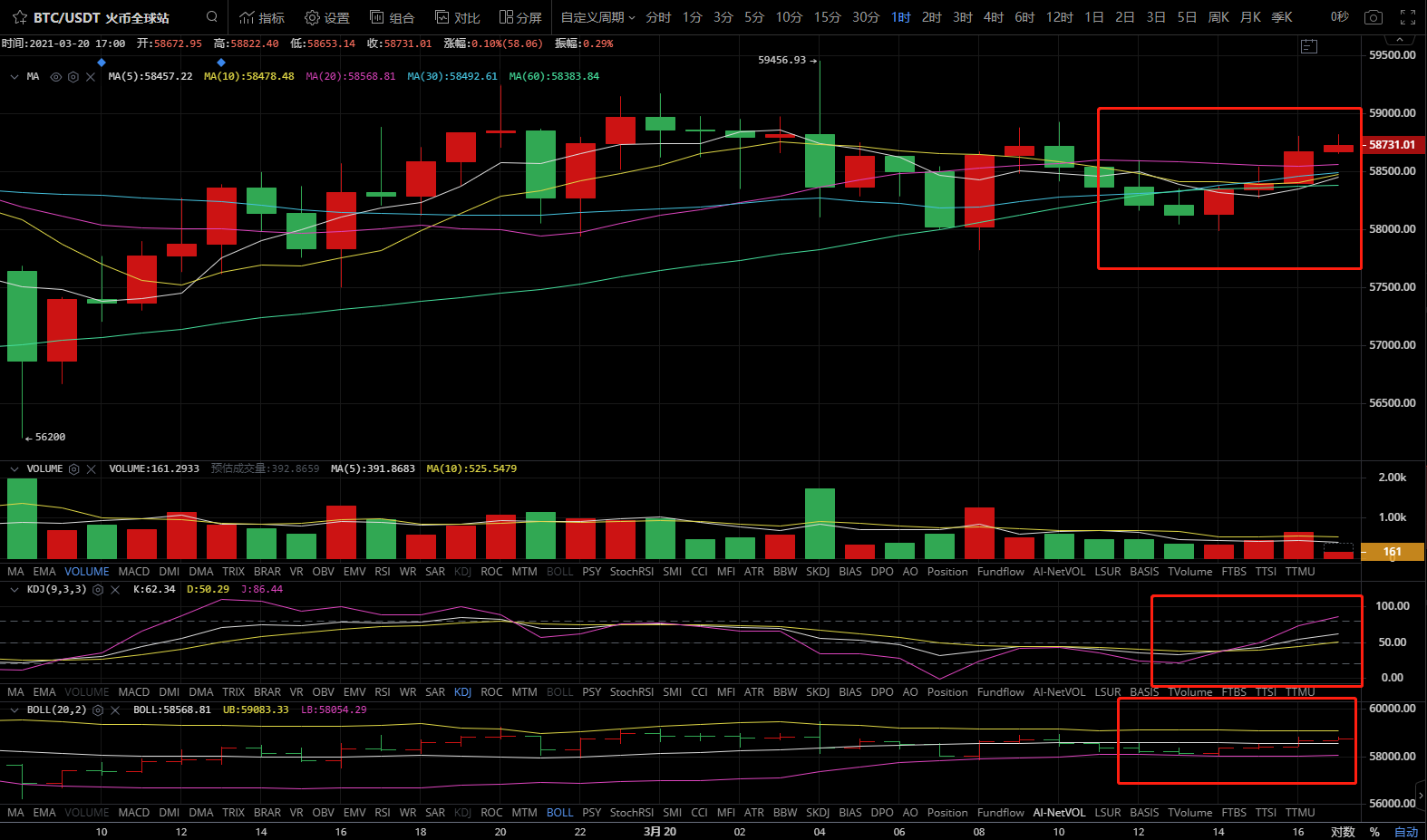The height and width of the screenshot is (840, 1427).
Task: Enable 自动 auto scale
Action: coord(1406,832)
